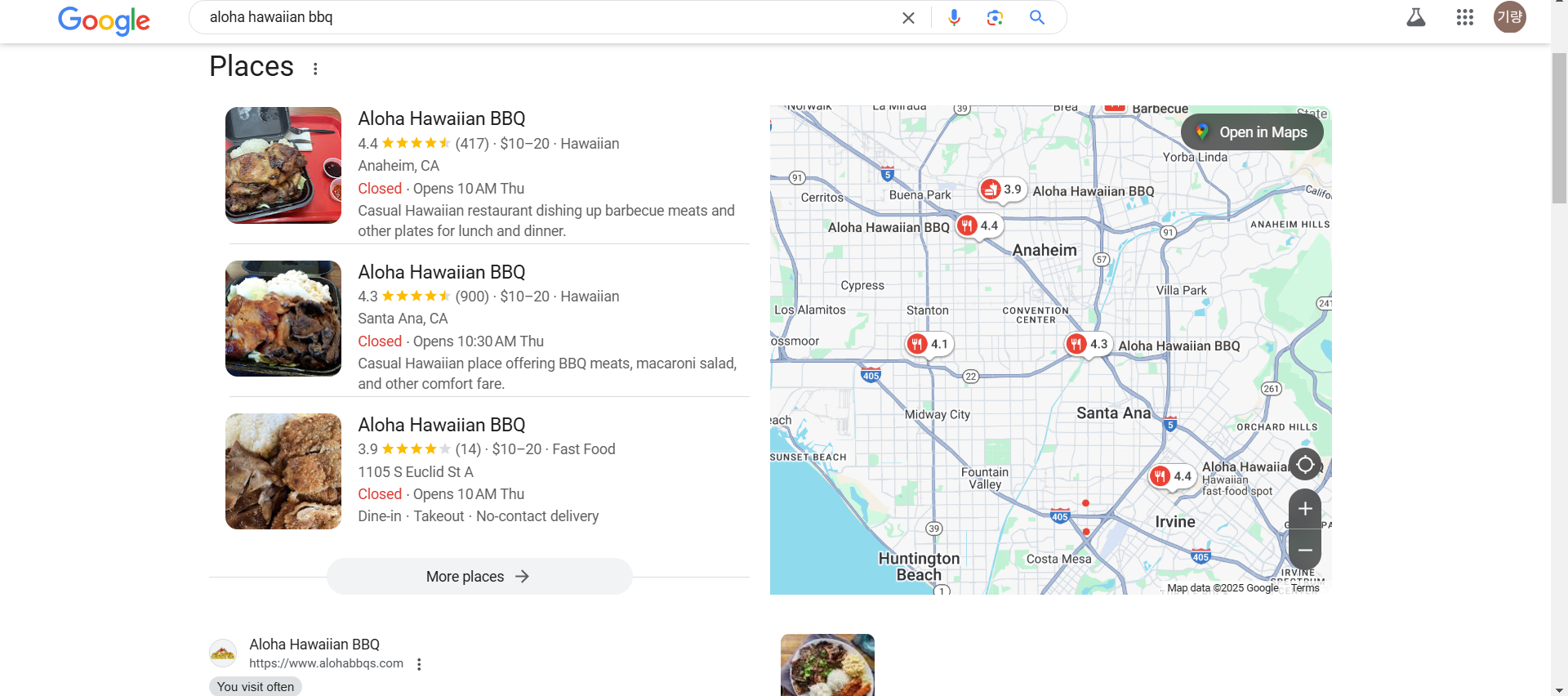Viewport: 1568px width, 696px height.
Task: Open the Google account avatar
Action: point(1510,17)
